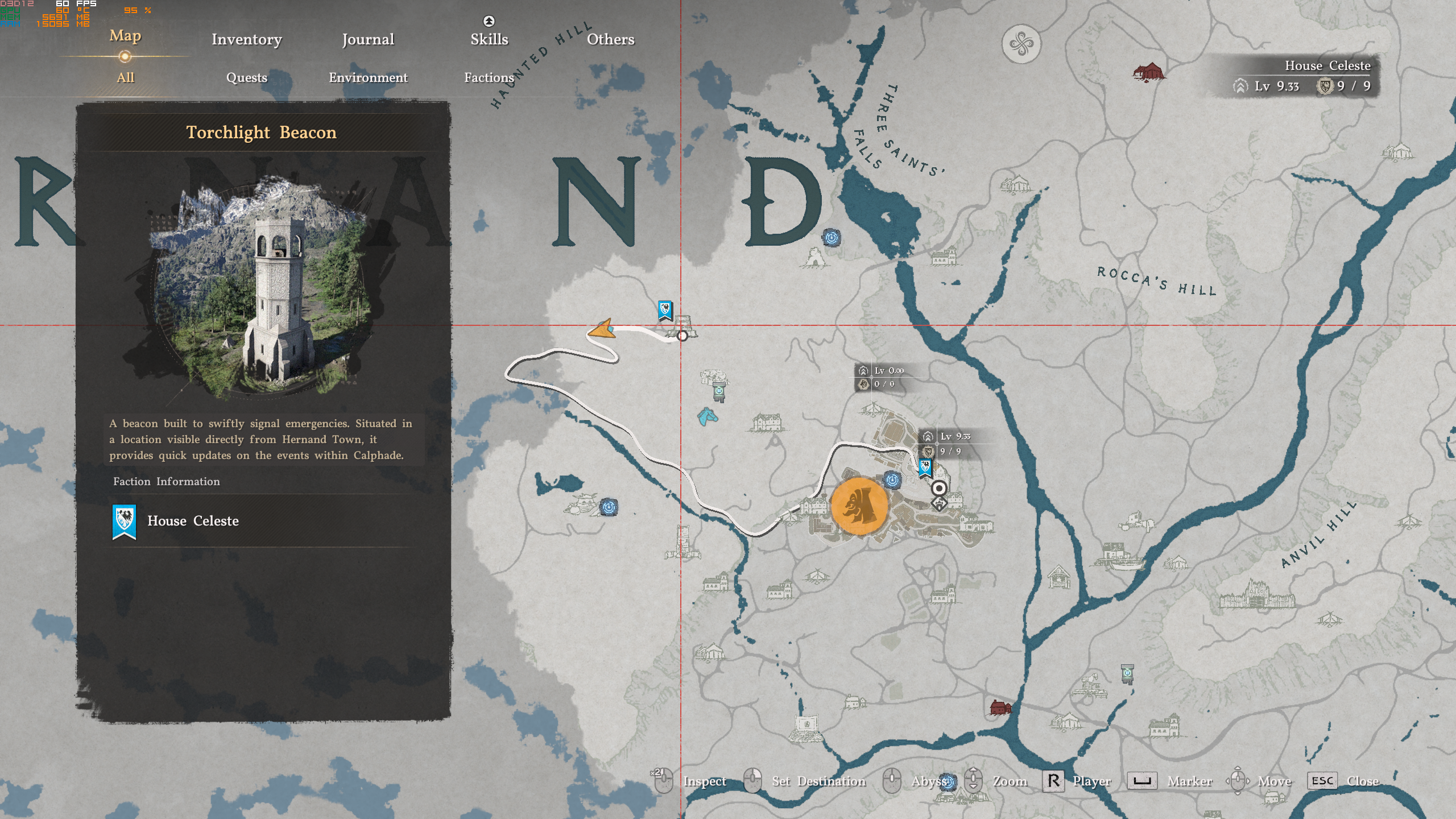1456x819 pixels.
Task: Open the Skills tab
Action: pos(489,39)
